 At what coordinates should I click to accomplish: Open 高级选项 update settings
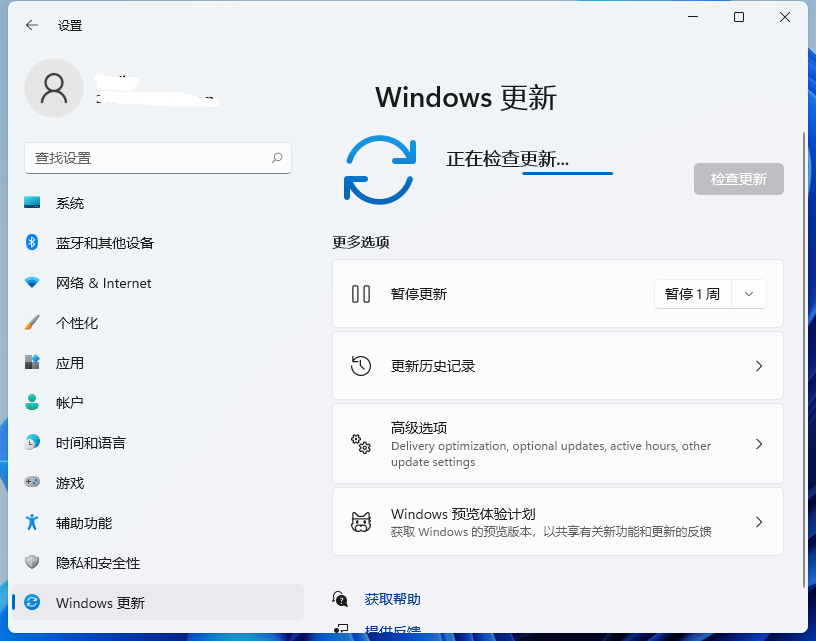pyautogui.click(x=557, y=443)
